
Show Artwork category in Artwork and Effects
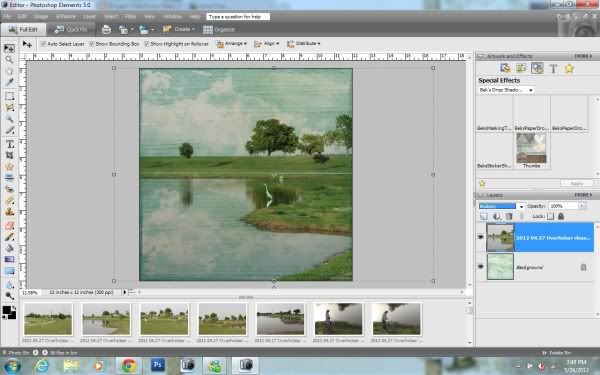tap(505, 68)
